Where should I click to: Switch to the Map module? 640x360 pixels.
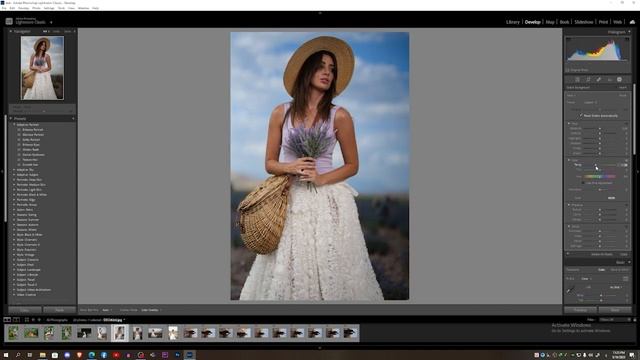550,22
